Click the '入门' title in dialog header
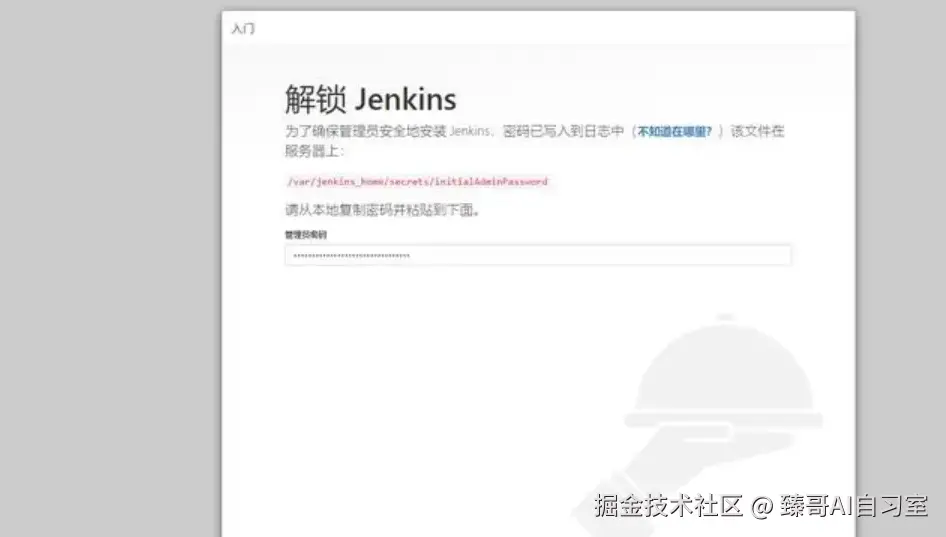Screen dimensions: 946x537 pyautogui.click(x=243, y=28)
